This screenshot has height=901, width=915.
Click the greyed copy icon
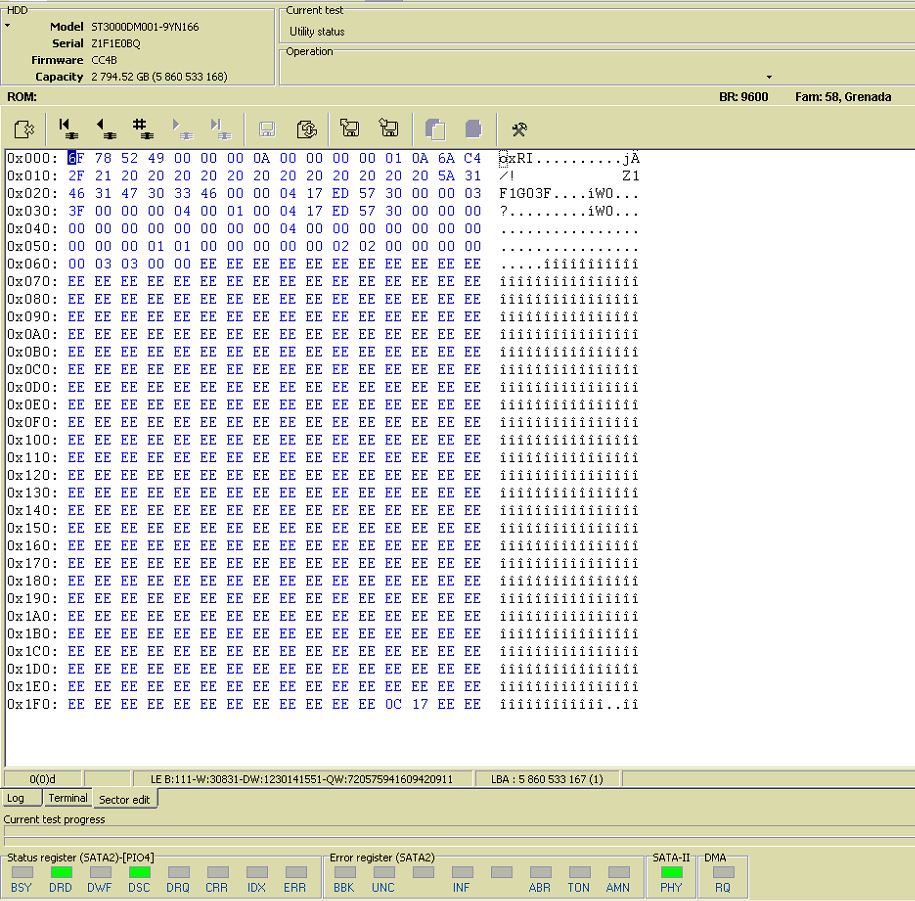click(x=435, y=129)
